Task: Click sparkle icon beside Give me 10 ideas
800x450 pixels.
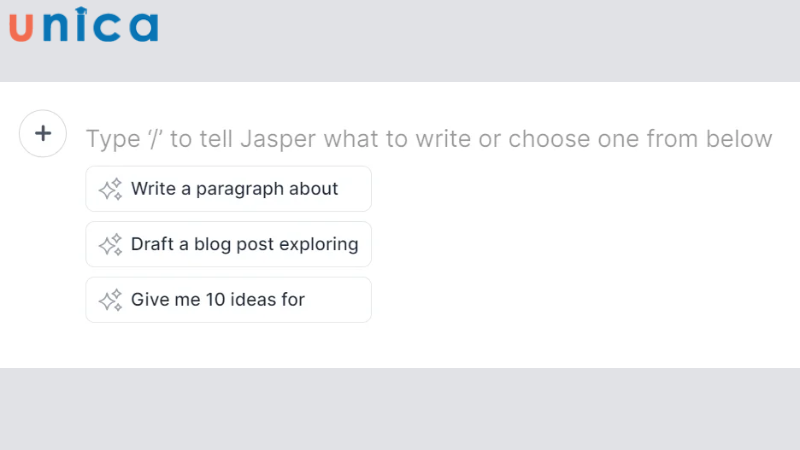Action: (x=110, y=300)
